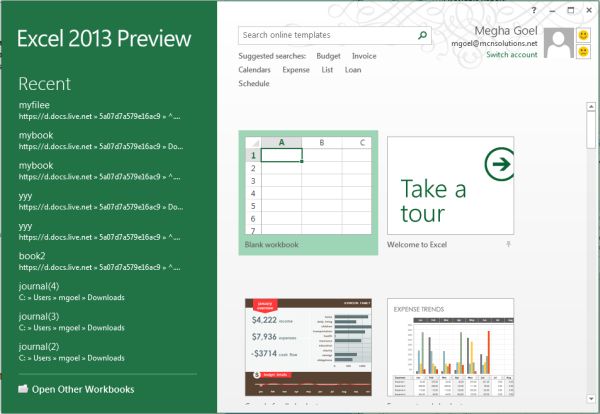
Task: Open the Help question mark icon
Action: coord(534,10)
